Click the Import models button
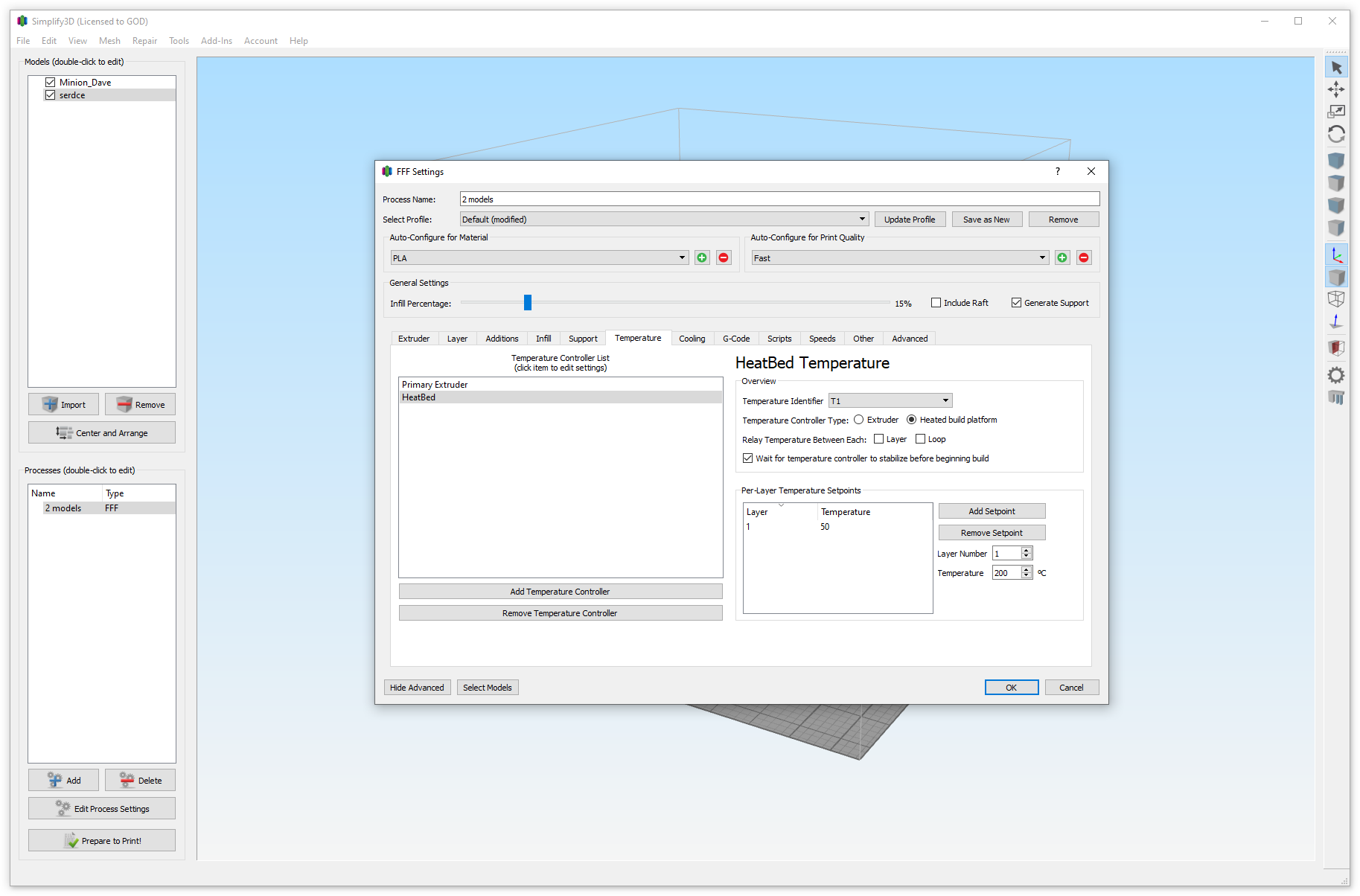The height and width of the screenshot is (896, 1360). [x=63, y=405]
